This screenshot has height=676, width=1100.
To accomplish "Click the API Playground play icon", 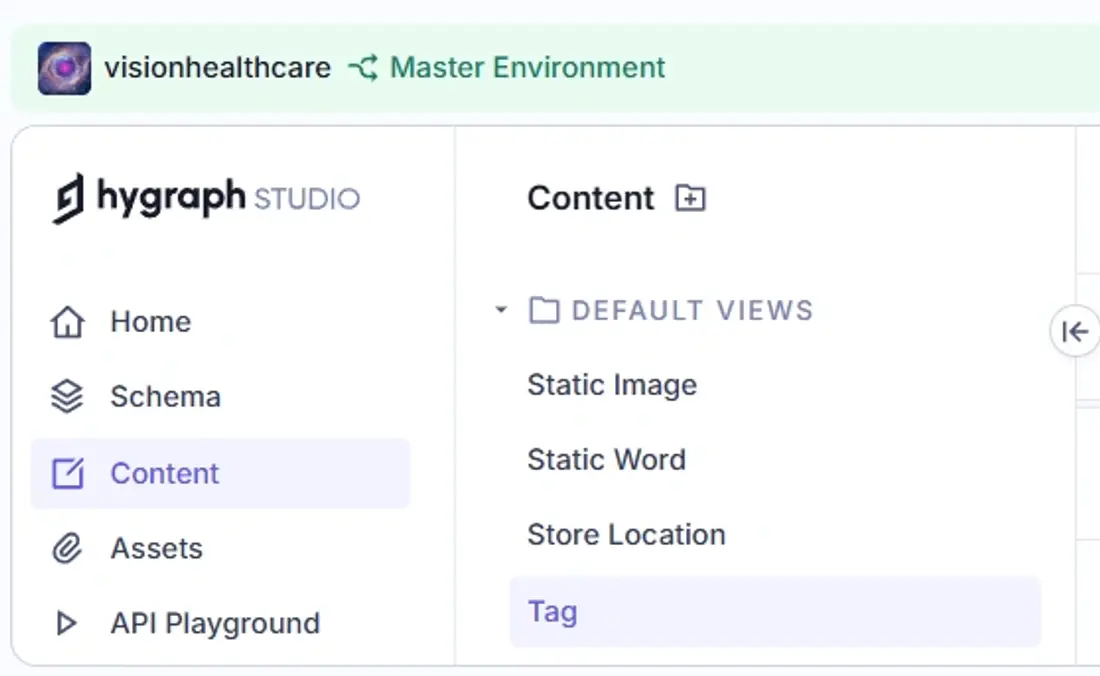I will pyautogui.click(x=67, y=623).
